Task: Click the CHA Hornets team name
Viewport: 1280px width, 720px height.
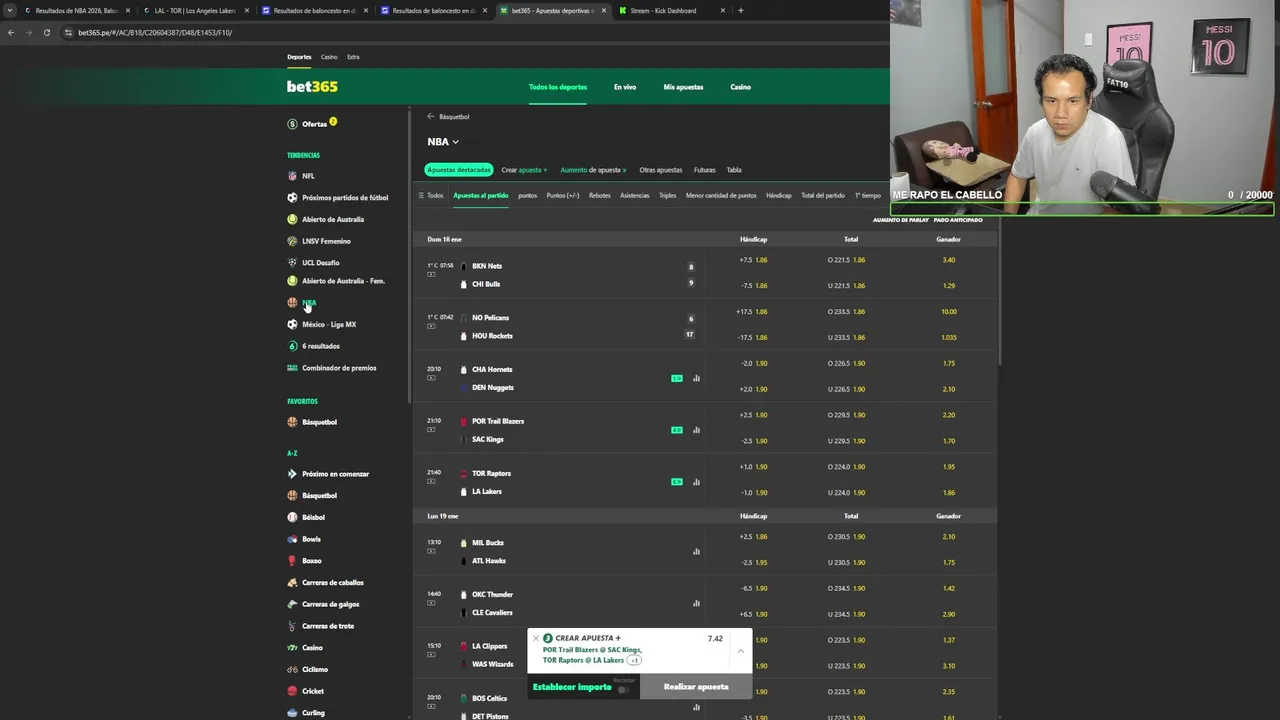Action: 492,370
